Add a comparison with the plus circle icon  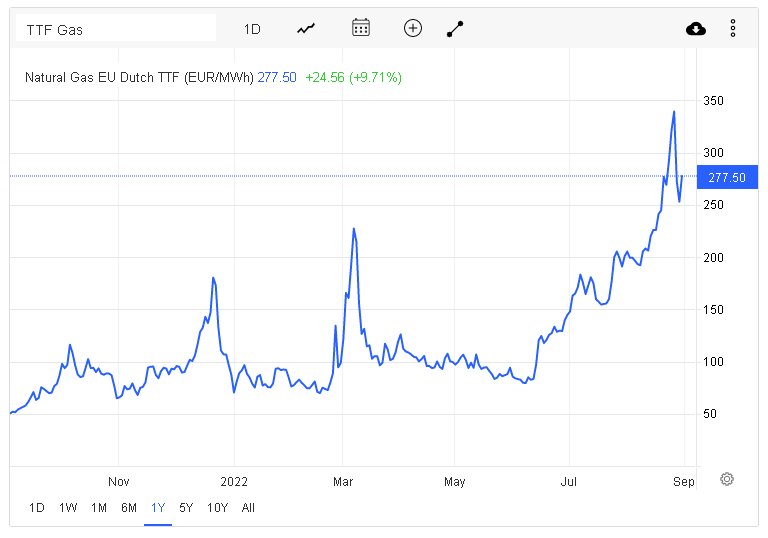pyautogui.click(x=413, y=28)
